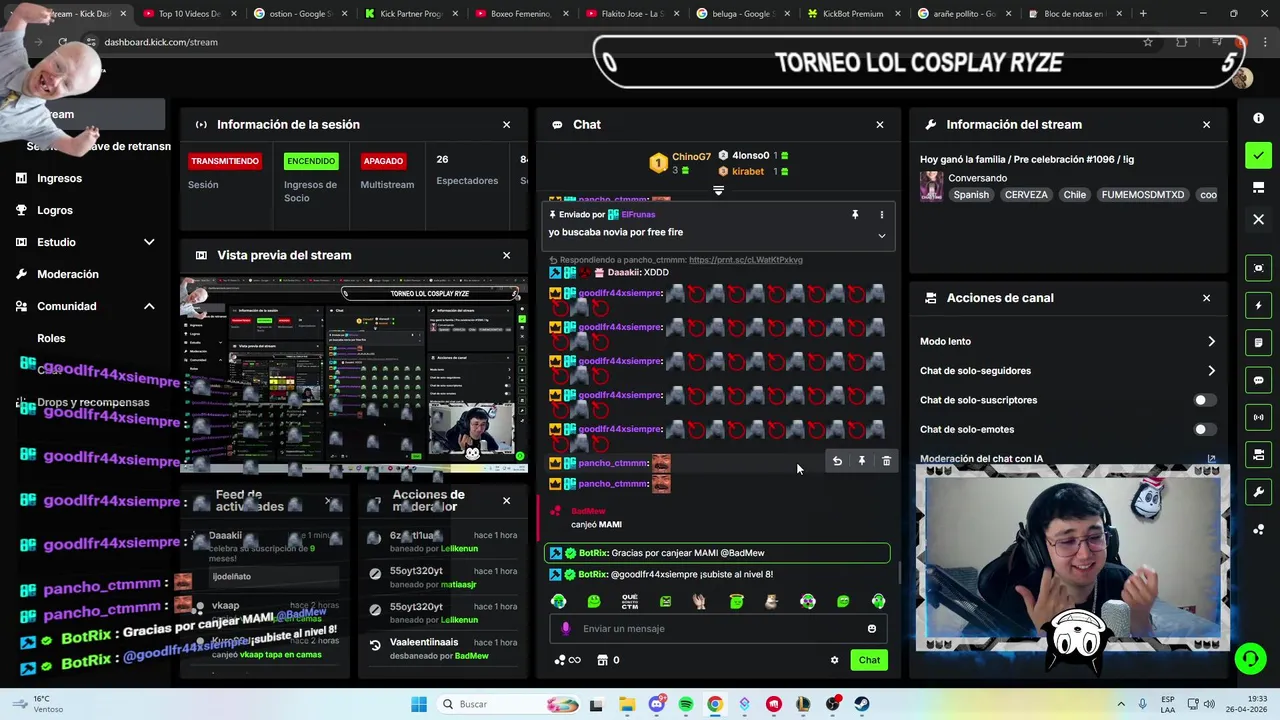
Task: Click the Spanish tag
Action: click(970, 195)
